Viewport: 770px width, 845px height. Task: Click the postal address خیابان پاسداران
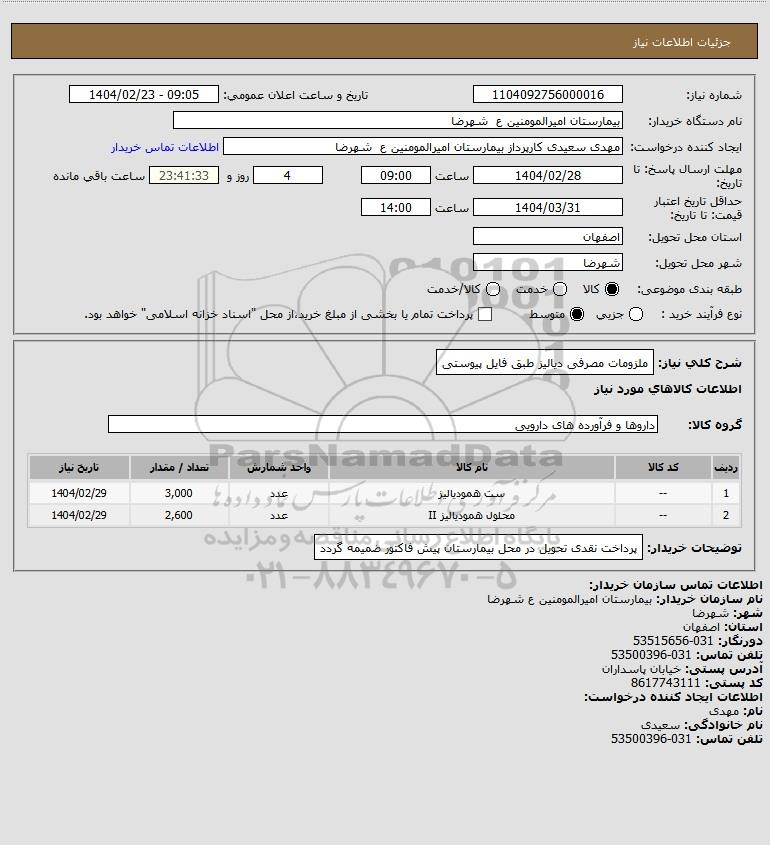point(641,669)
